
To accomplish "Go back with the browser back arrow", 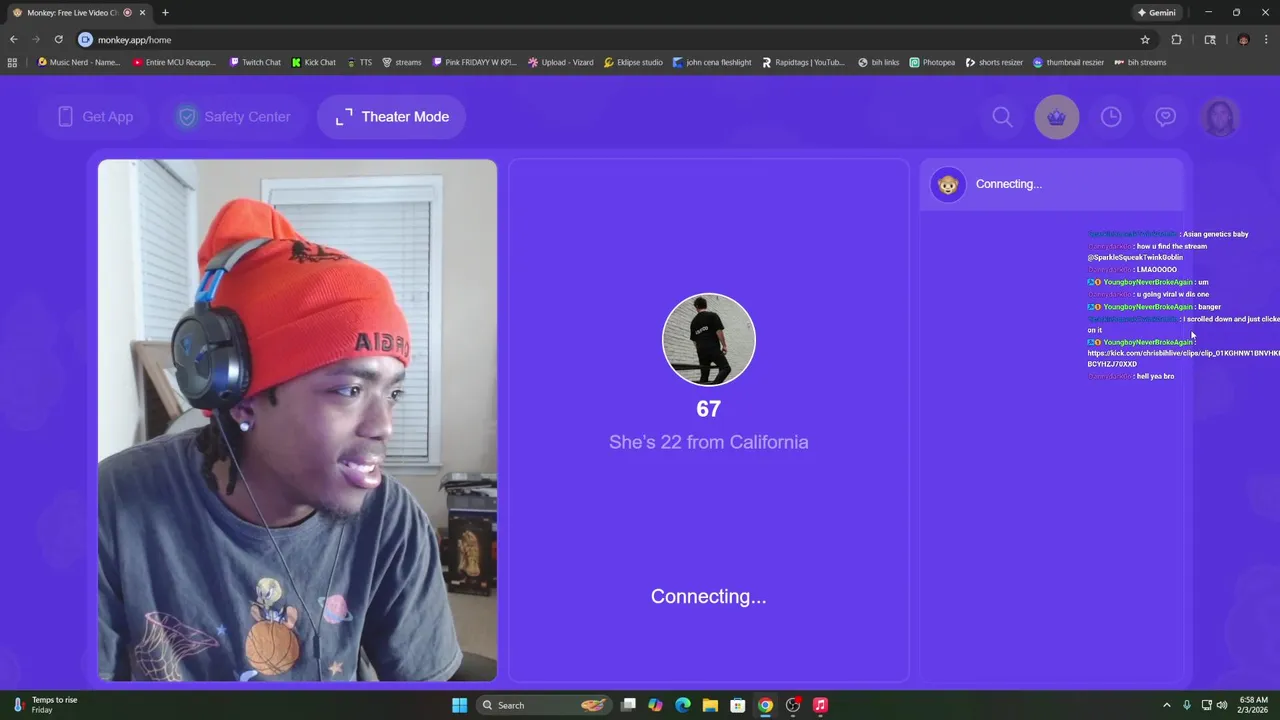I will pyautogui.click(x=13, y=40).
